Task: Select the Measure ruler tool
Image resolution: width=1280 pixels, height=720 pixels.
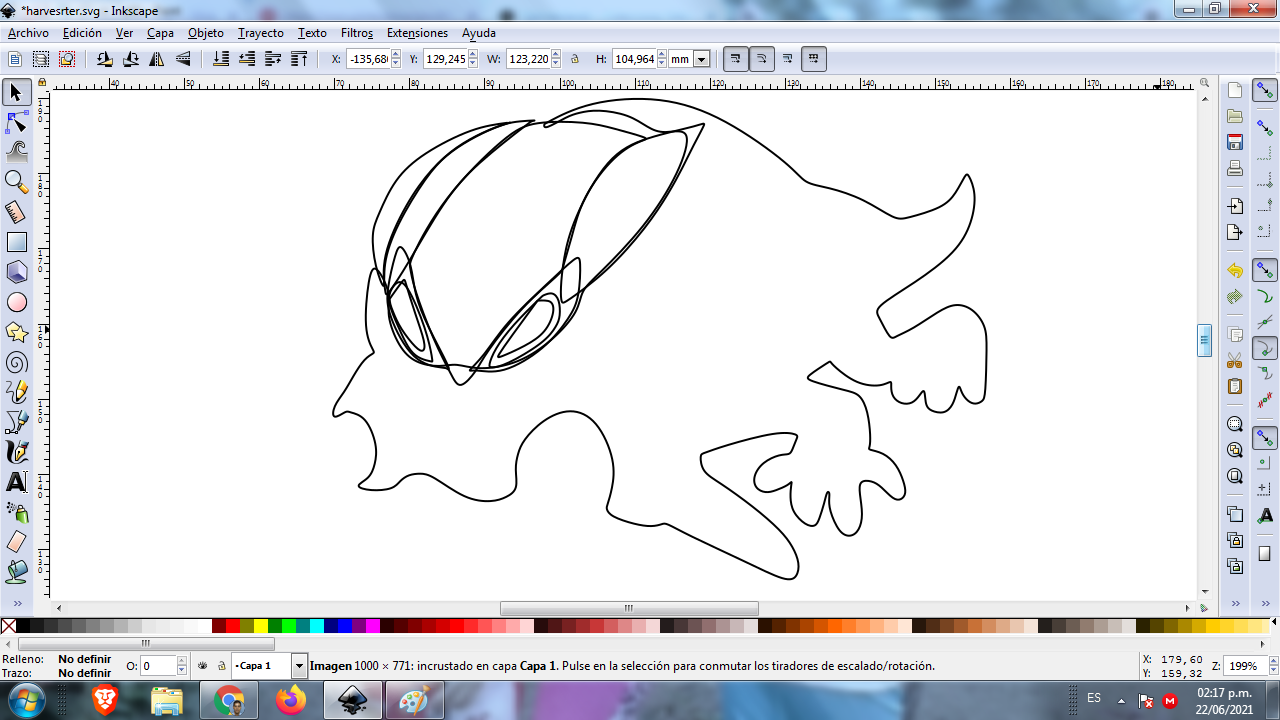Action: [x=16, y=212]
